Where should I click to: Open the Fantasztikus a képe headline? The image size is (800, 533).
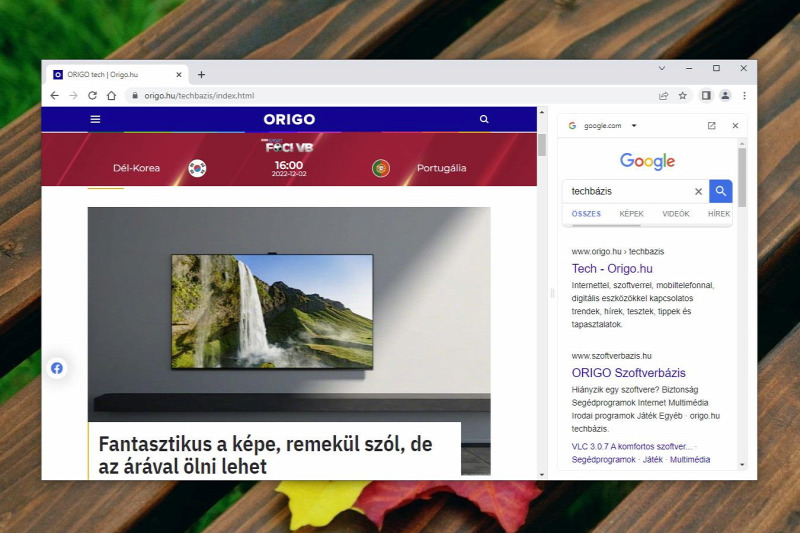point(265,455)
